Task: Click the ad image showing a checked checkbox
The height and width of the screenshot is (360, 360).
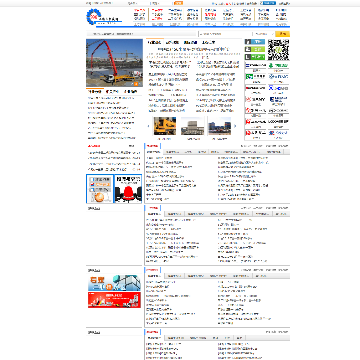Action: [x=100, y=189]
